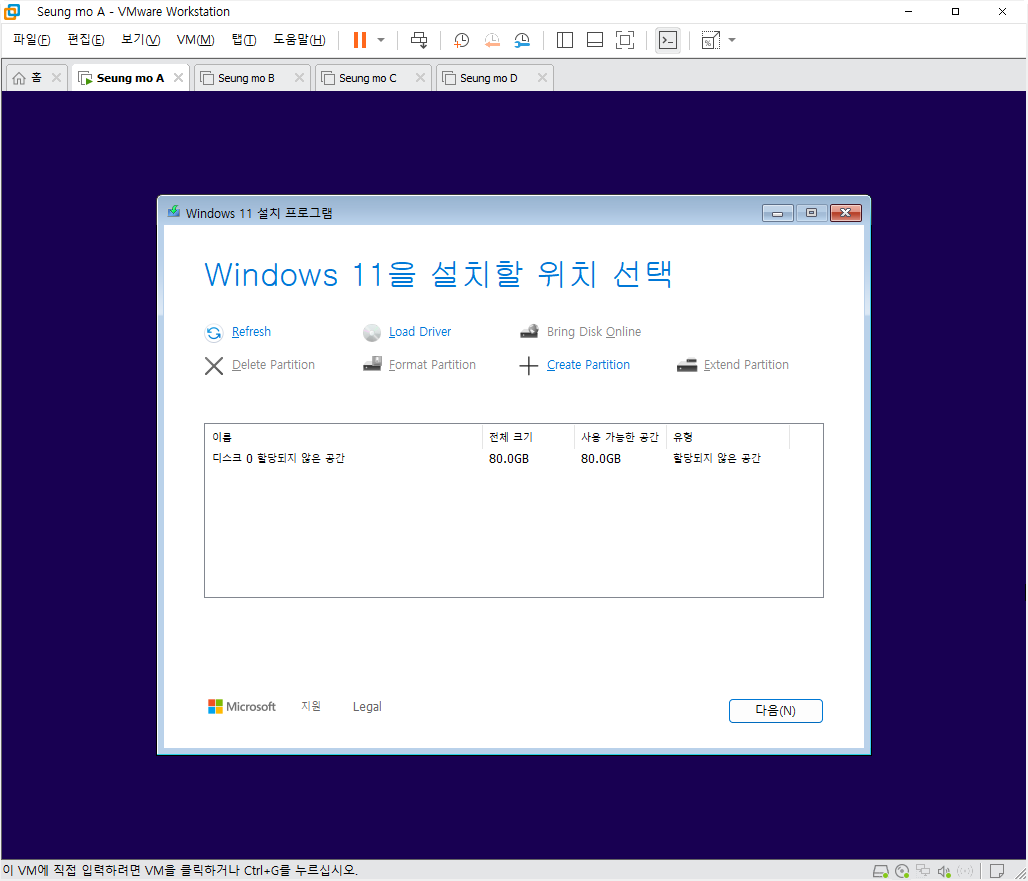Click the Extend Partition drive icon
The height and width of the screenshot is (881, 1028).
tap(686, 365)
